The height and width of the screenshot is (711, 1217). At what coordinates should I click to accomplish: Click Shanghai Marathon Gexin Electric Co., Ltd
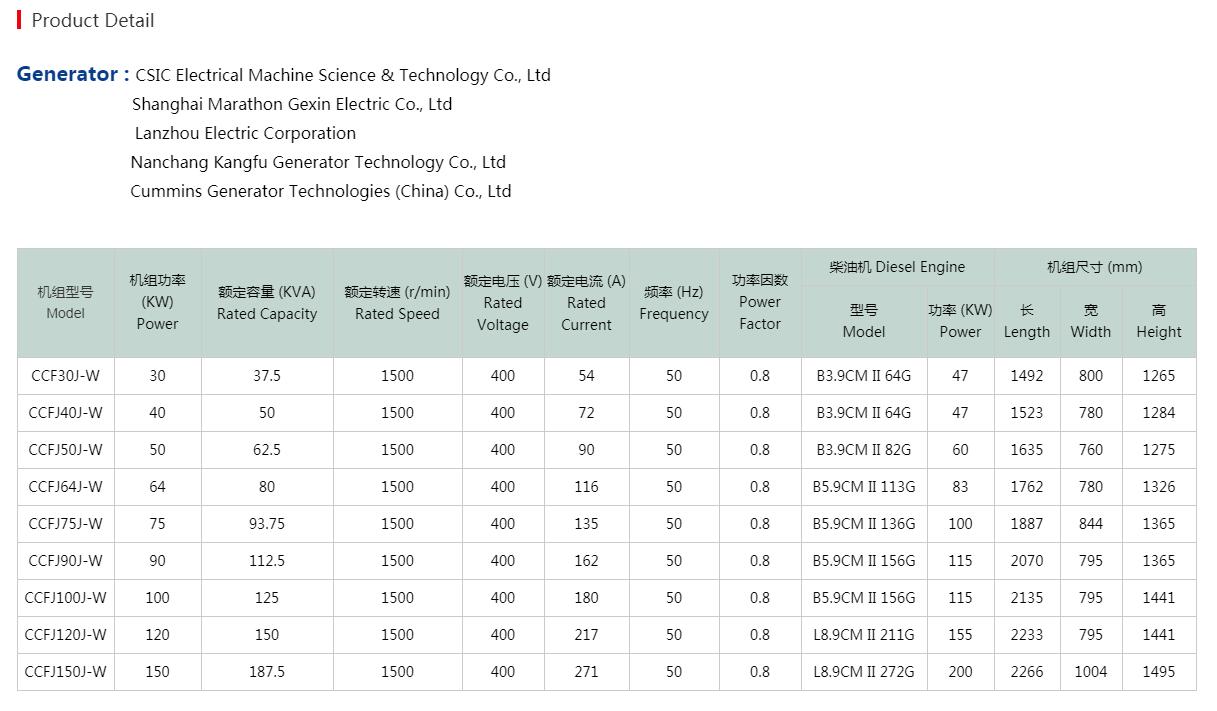point(292,104)
